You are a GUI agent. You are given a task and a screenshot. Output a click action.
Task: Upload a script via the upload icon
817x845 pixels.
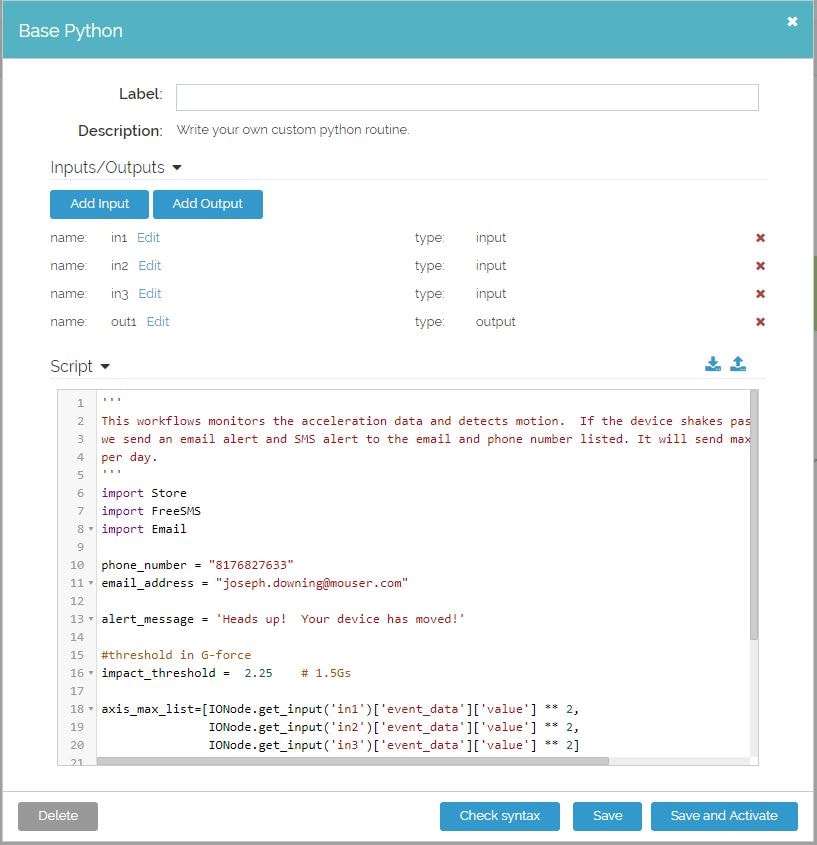(738, 364)
